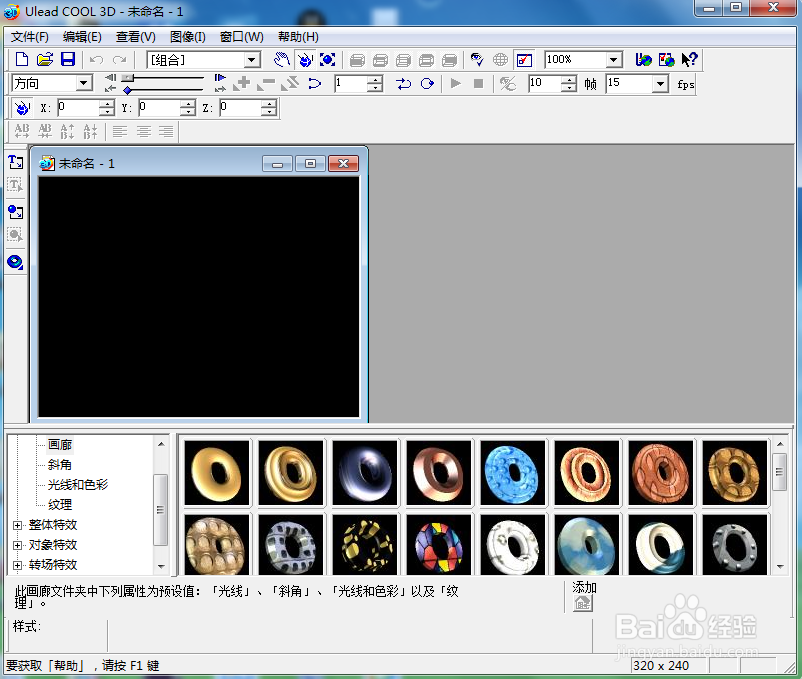The height and width of the screenshot is (679, 802).
Task: Click the globe wireframe icon
Action: click(500, 60)
